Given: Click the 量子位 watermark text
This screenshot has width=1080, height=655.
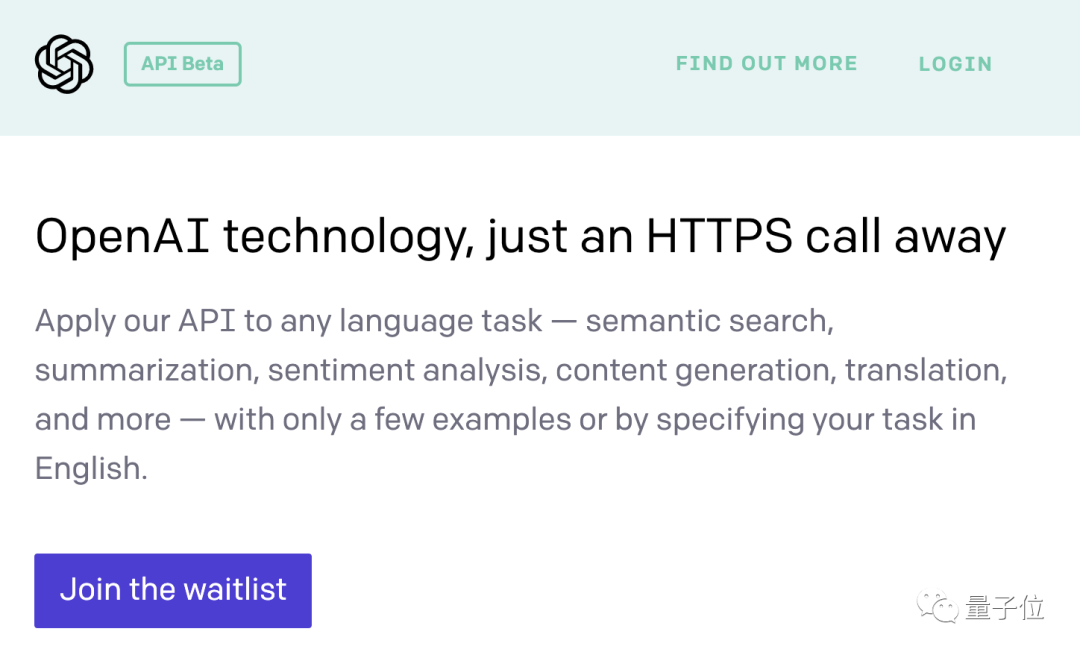Looking at the screenshot, I should pos(1005,606).
